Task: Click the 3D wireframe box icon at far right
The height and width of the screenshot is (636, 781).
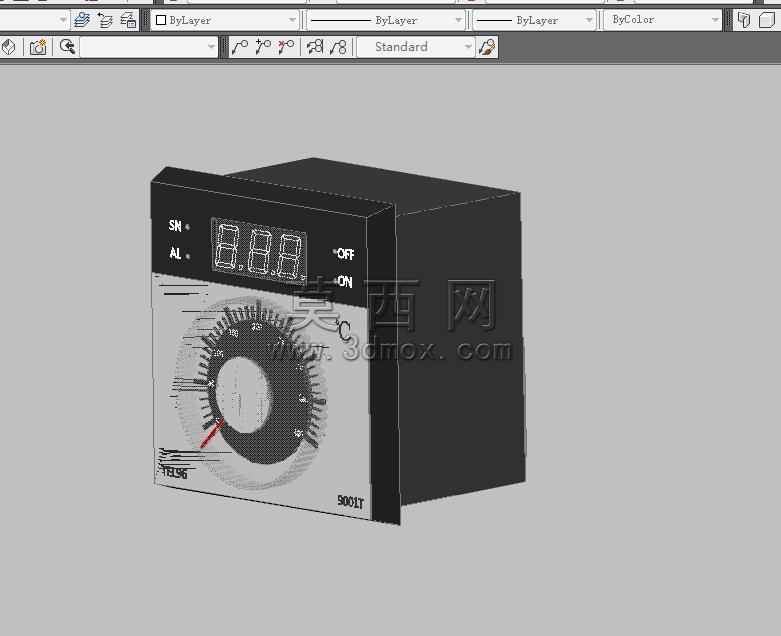Action: tap(768, 20)
